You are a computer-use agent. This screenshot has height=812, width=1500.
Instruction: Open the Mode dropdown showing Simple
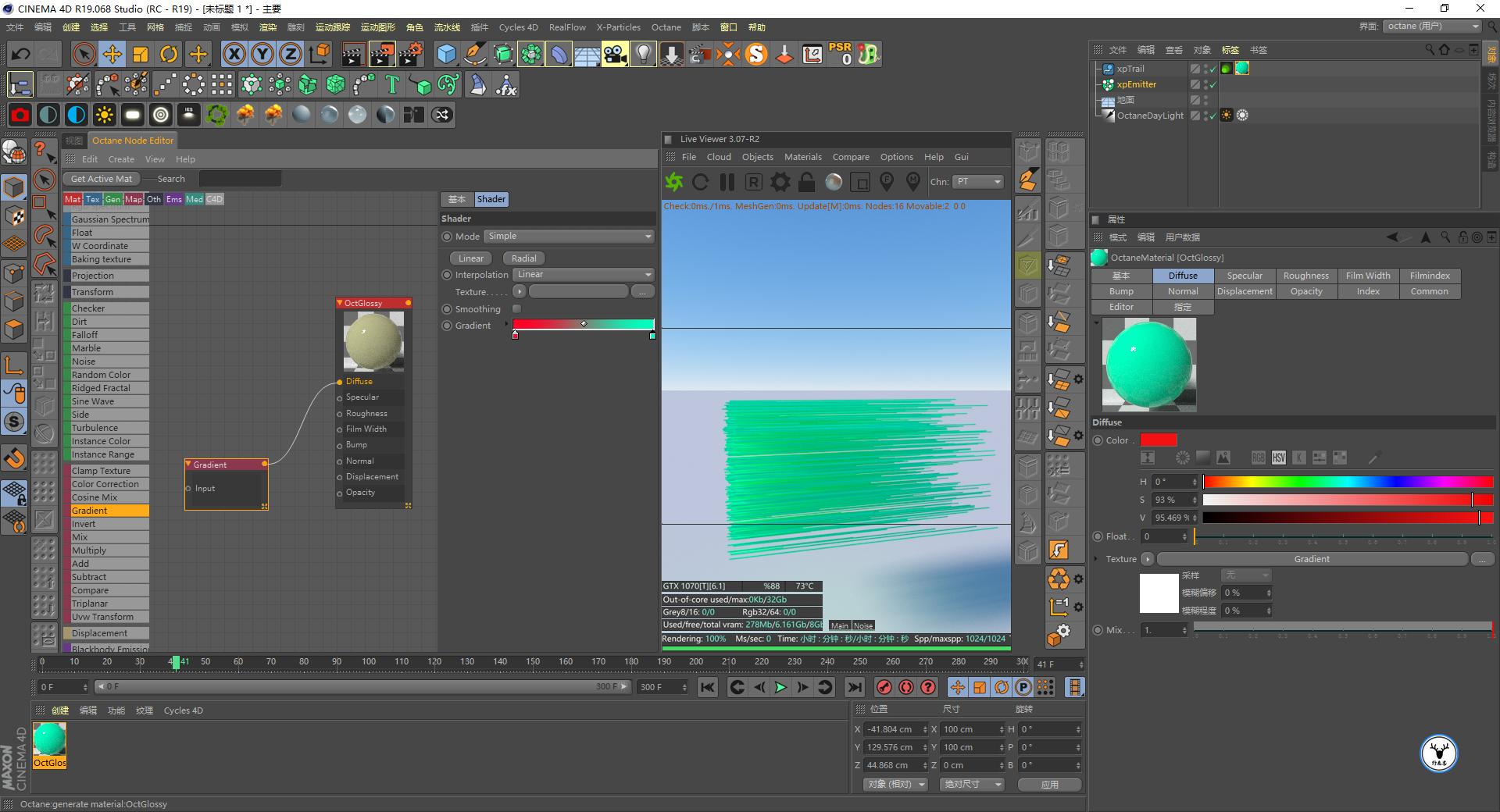[x=569, y=236]
